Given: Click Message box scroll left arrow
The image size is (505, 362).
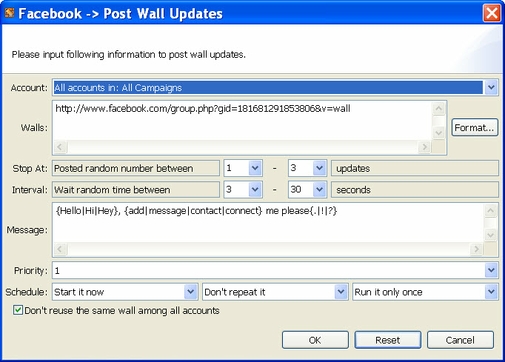Looking at the screenshot, I should pyautogui.click(x=60, y=249).
